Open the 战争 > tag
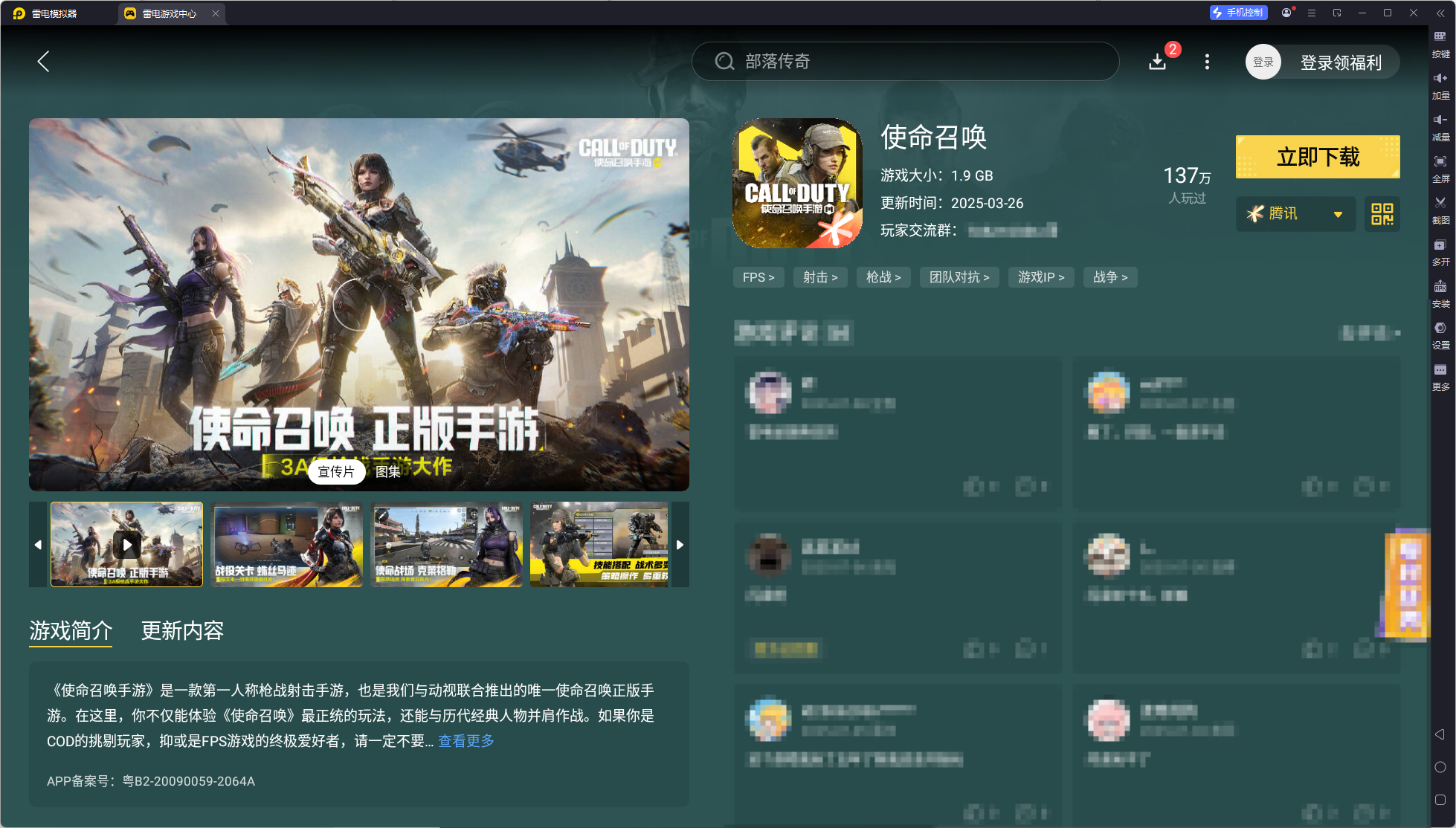Image resolution: width=1456 pixels, height=828 pixels. coord(1110,277)
